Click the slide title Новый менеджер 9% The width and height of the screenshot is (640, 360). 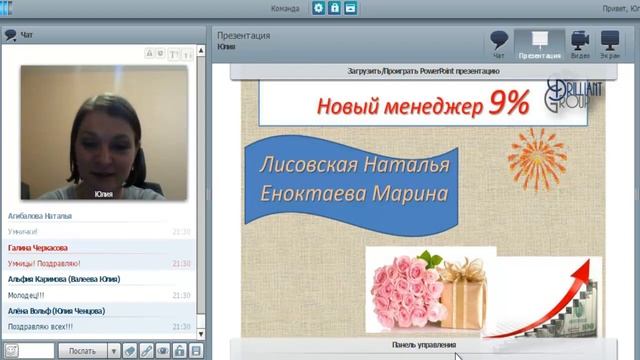(423, 104)
